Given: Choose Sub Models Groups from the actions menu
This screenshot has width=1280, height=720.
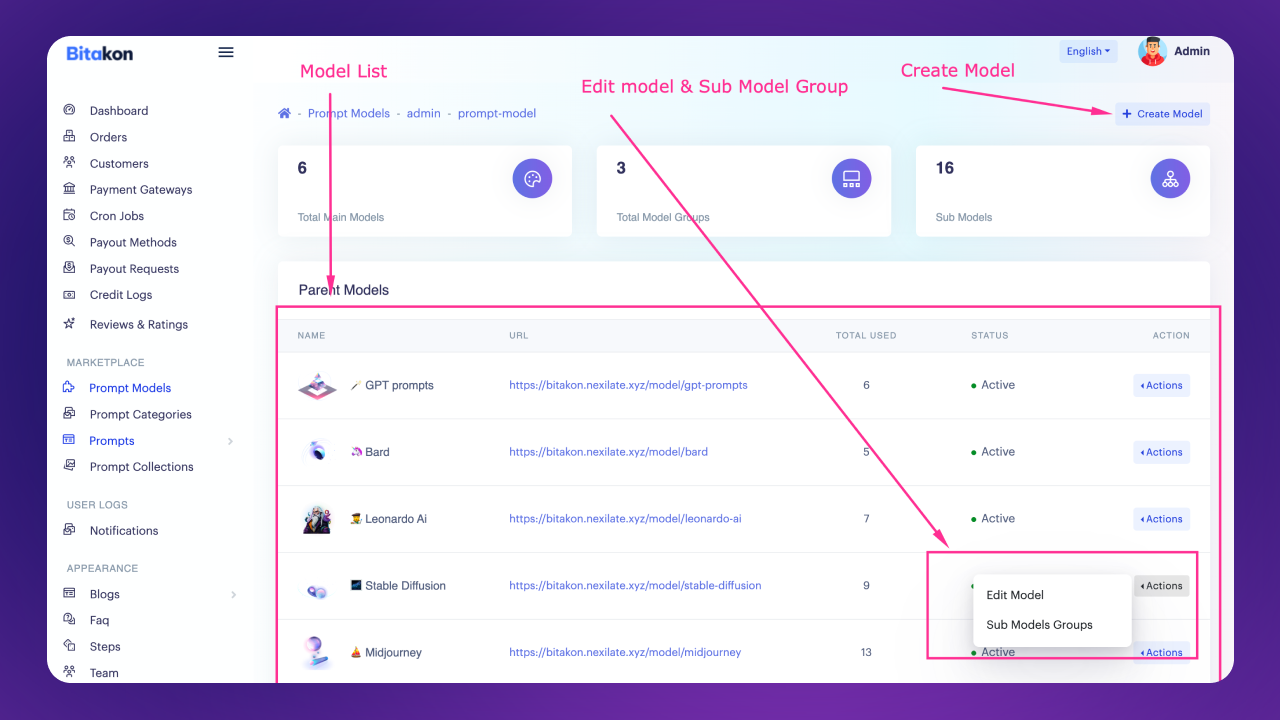Looking at the screenshot, I should [1039, 625].
